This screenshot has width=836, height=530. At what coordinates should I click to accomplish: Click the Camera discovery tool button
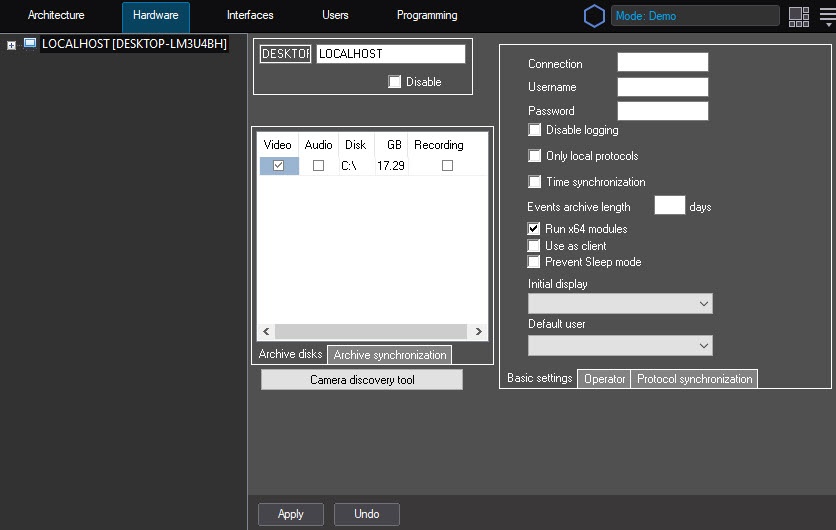(362, 380)
